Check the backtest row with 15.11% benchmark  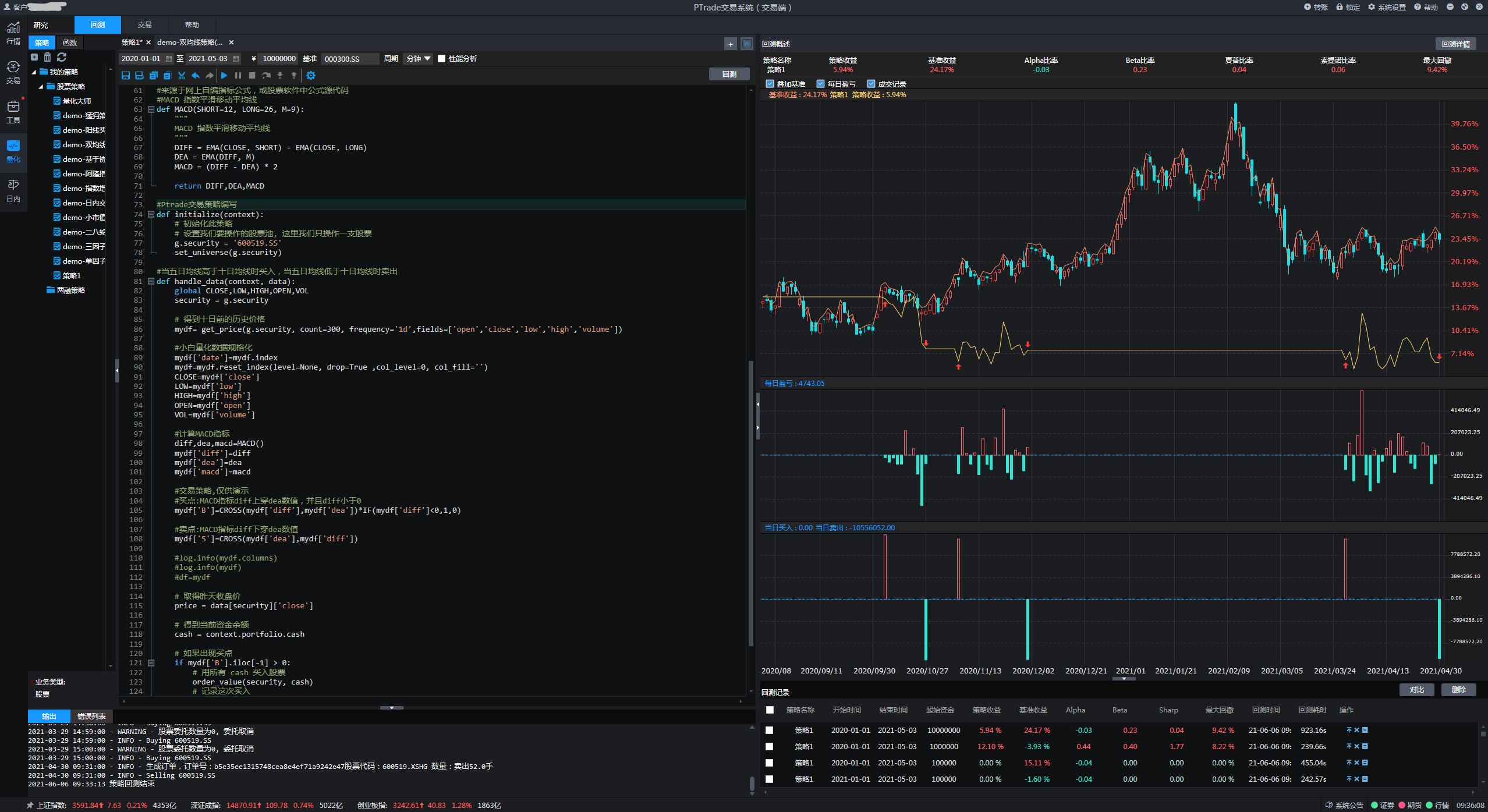click(x=770, y=763)
